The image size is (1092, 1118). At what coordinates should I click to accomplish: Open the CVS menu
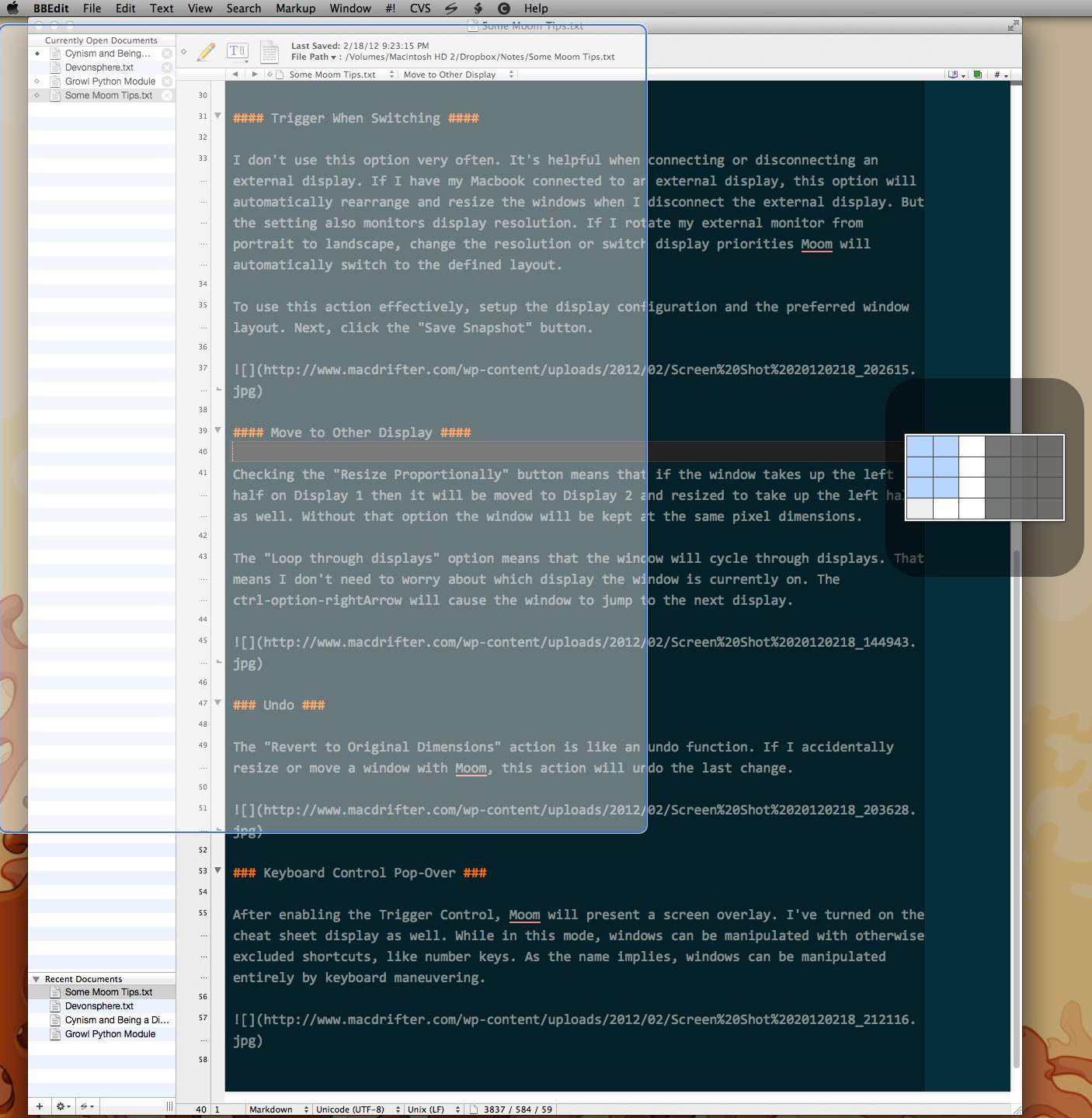(420, 9)
